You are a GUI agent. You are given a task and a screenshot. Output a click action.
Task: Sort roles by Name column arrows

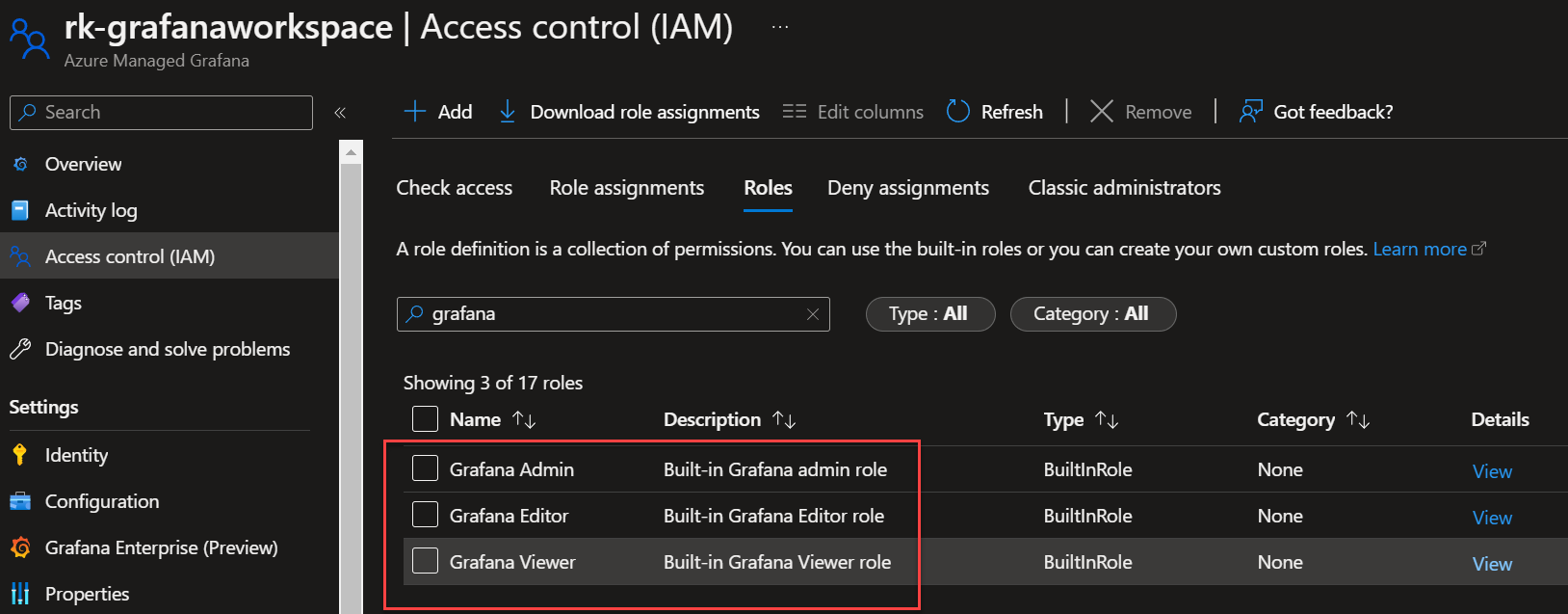click(x=524, y=419)
